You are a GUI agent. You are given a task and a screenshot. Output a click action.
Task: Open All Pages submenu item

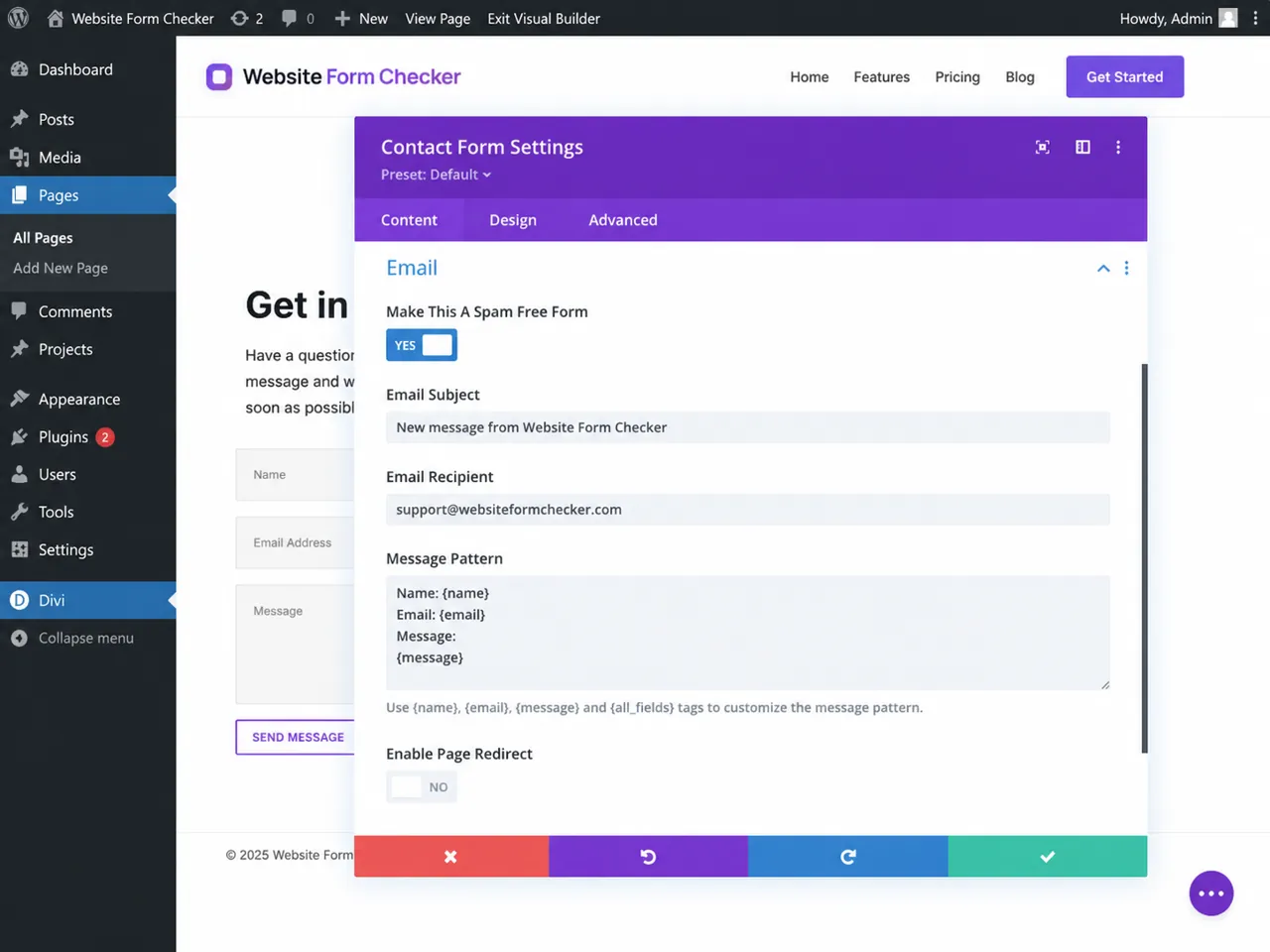coord(43,238)
